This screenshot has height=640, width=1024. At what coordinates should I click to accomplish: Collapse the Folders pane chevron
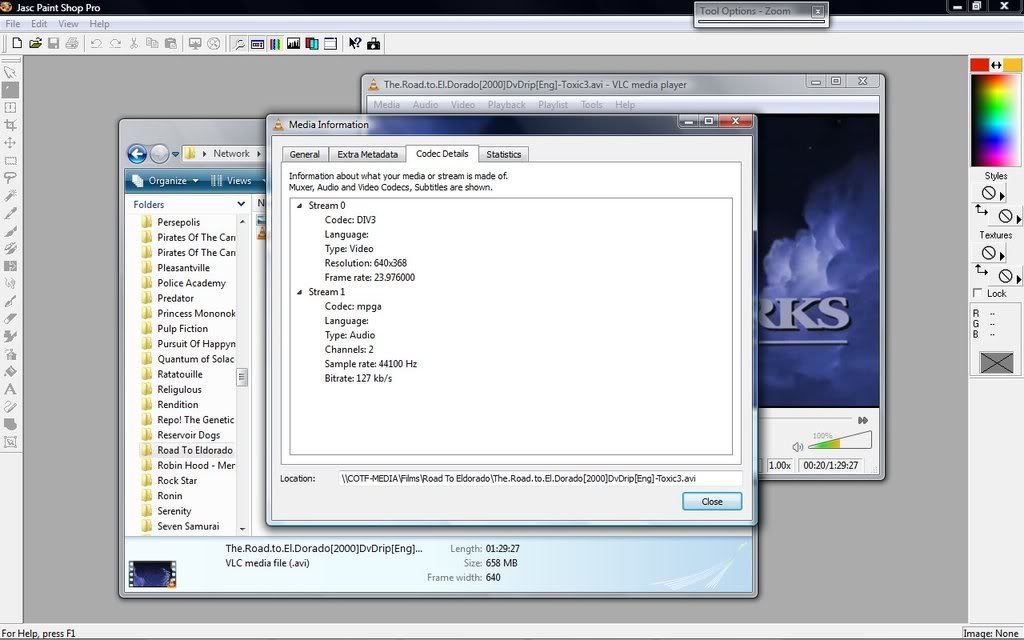pos(241,204)
